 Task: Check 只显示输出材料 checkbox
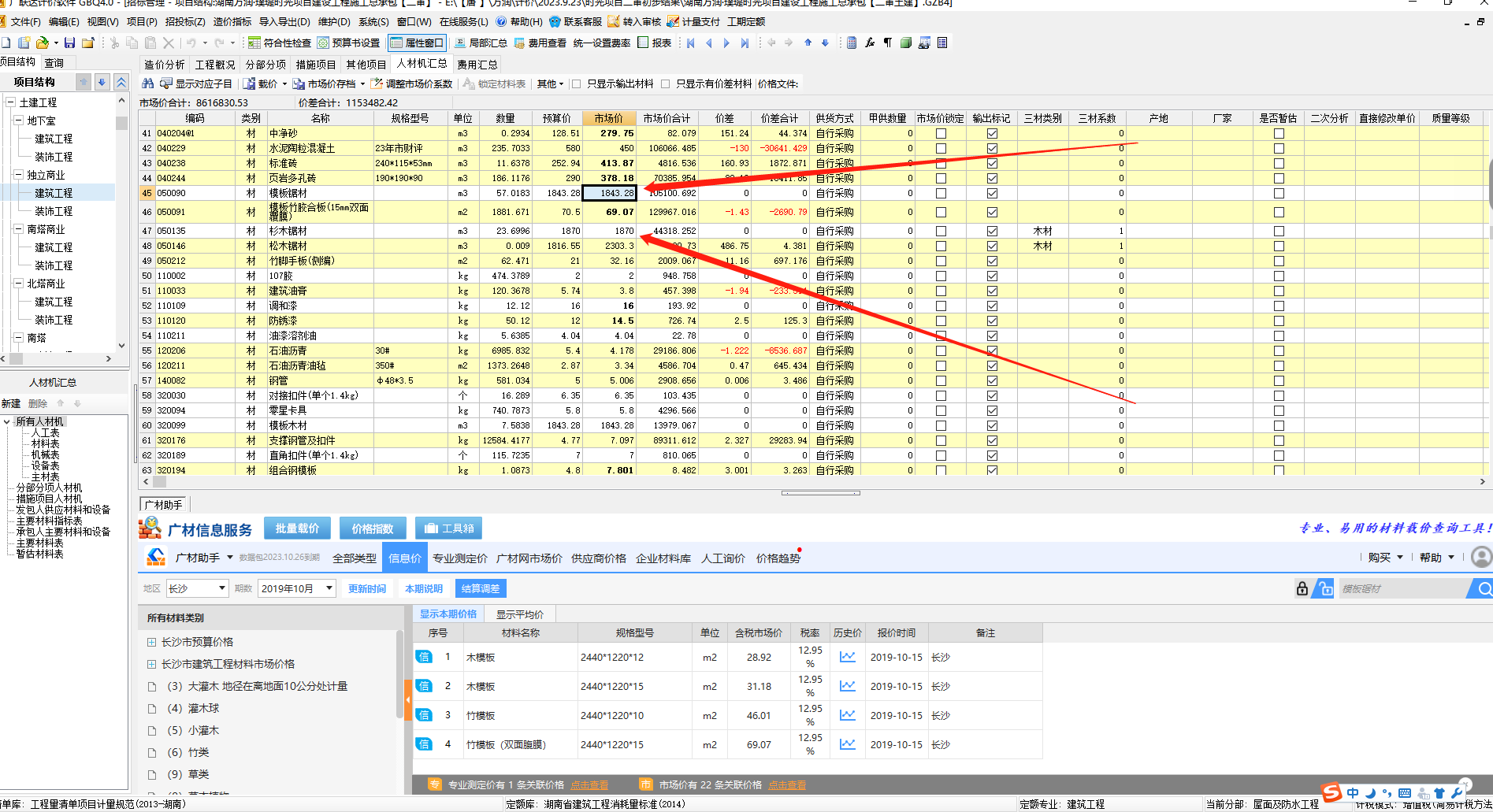click(576, 83)
